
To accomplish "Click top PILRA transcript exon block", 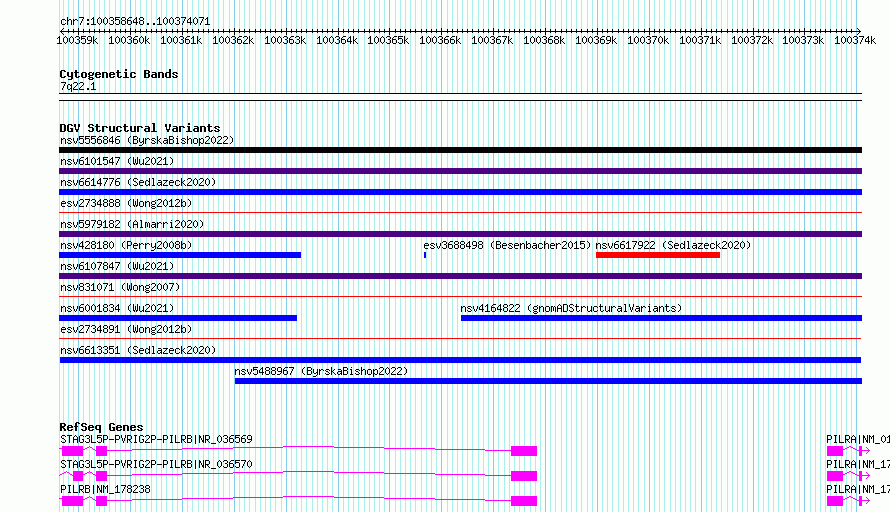I will [835, 451].
